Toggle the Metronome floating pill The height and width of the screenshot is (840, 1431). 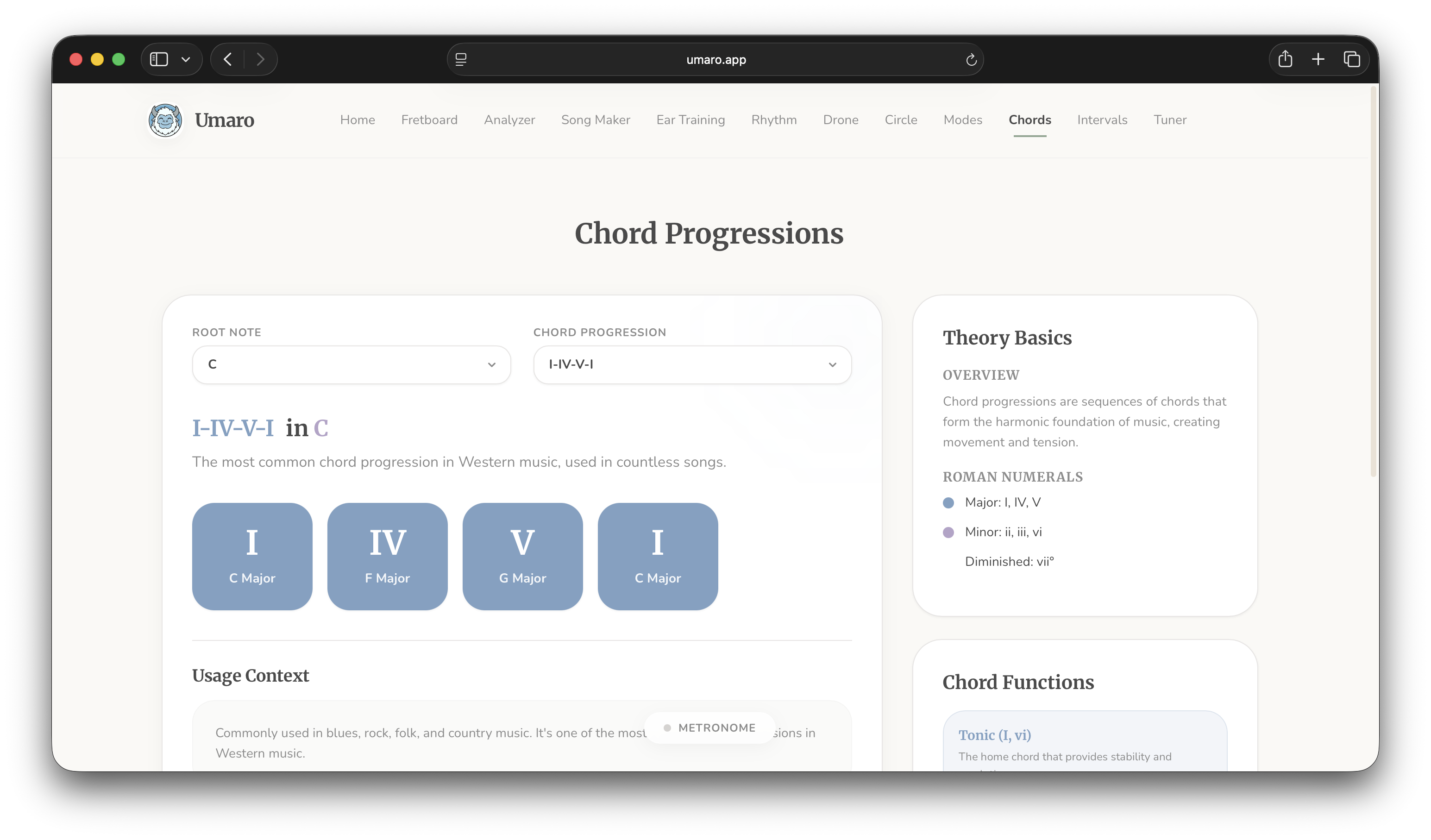point(709,727)
